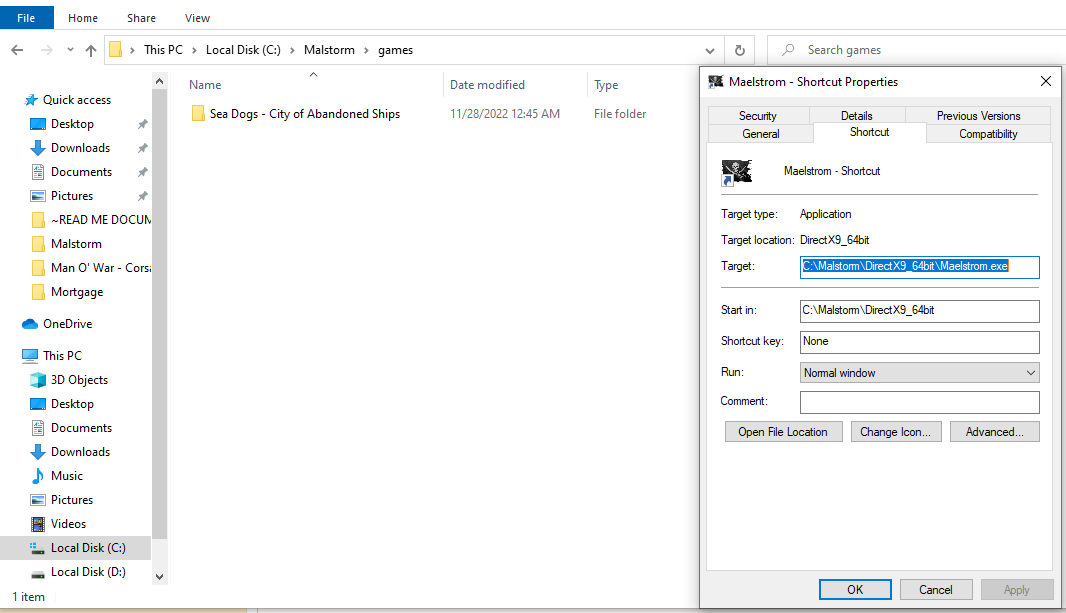Select Quick access star icon
This screenshot has width=1066, height=613.
pyautogui.click(x=31, y=100)
